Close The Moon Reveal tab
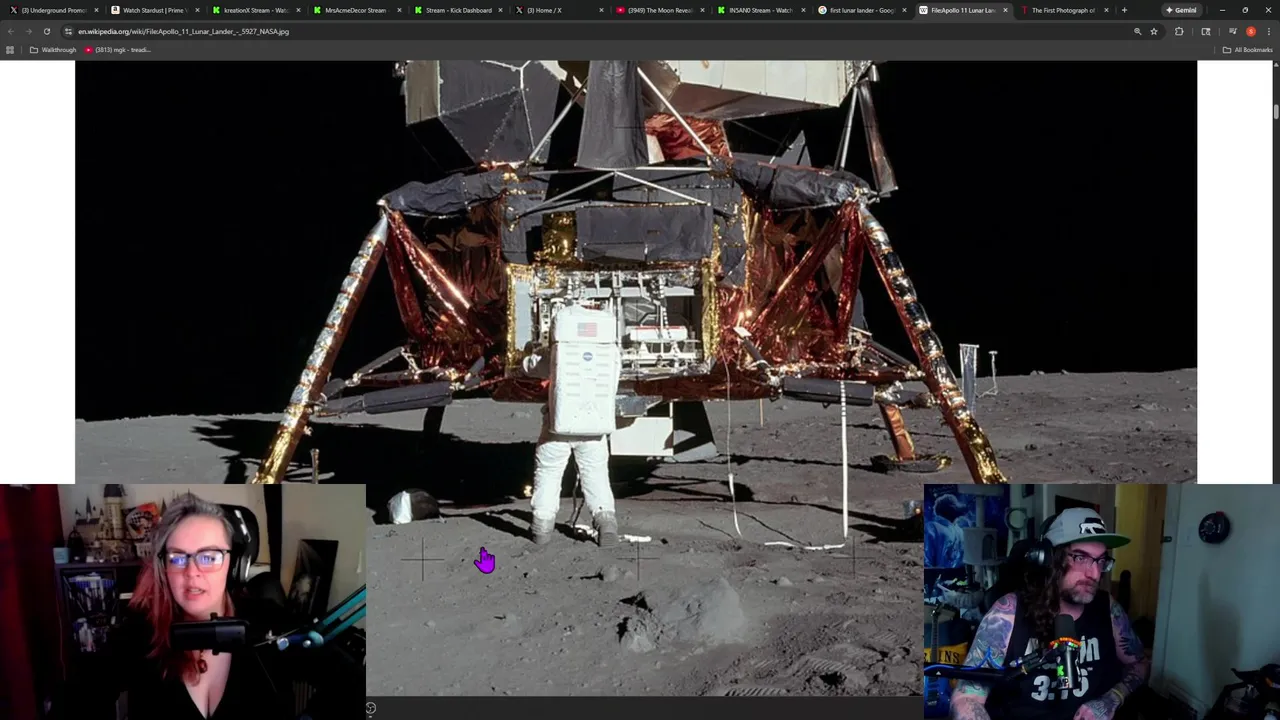Image resolution: width=1280 pixels, height=720 pixels. coord(702,10)
